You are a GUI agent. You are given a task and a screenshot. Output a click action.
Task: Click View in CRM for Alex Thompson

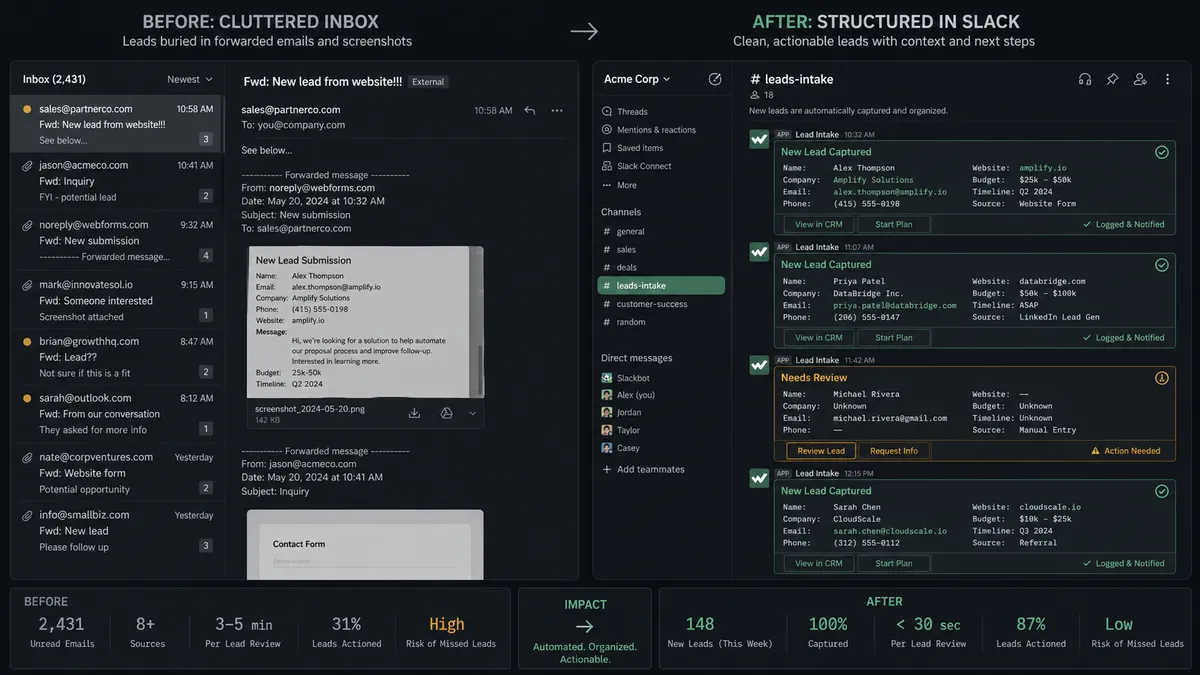tap(819, 224)
